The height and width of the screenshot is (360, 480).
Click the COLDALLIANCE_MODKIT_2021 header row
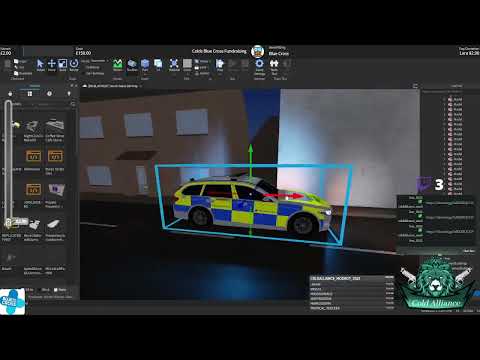(352, 278)
